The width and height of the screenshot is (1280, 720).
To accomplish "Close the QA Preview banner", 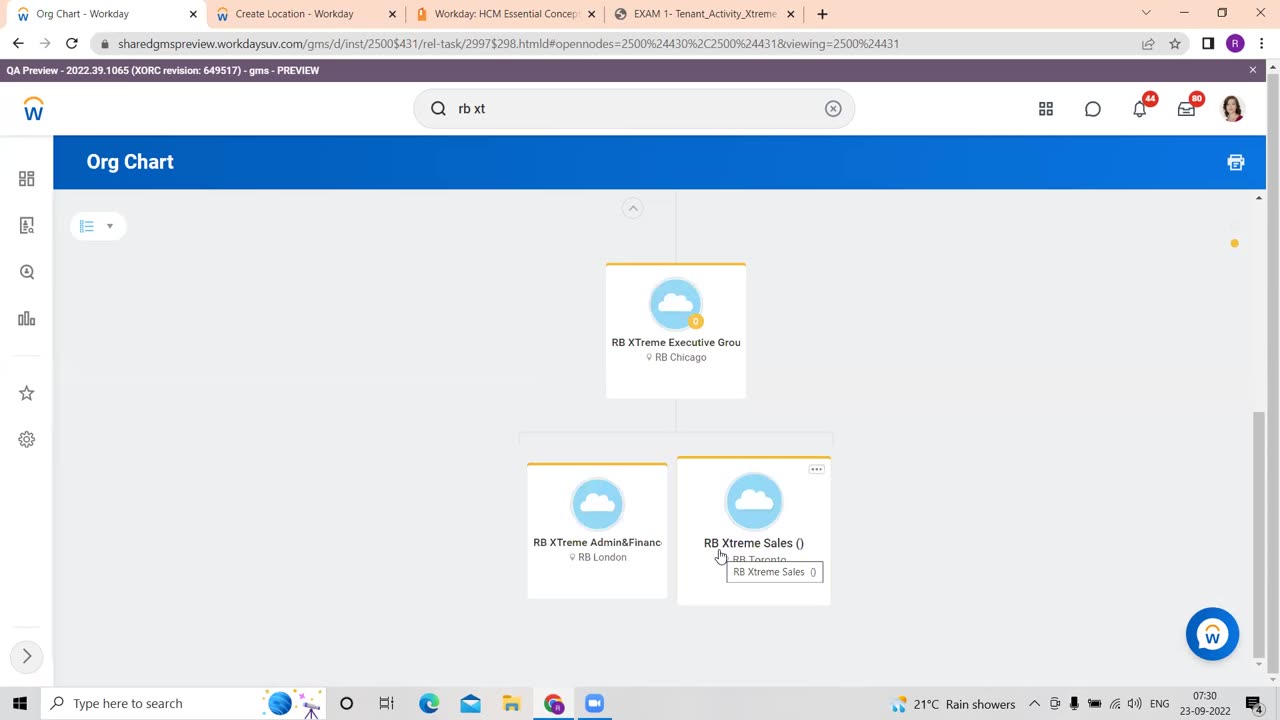I will [x=1253, y=70].
